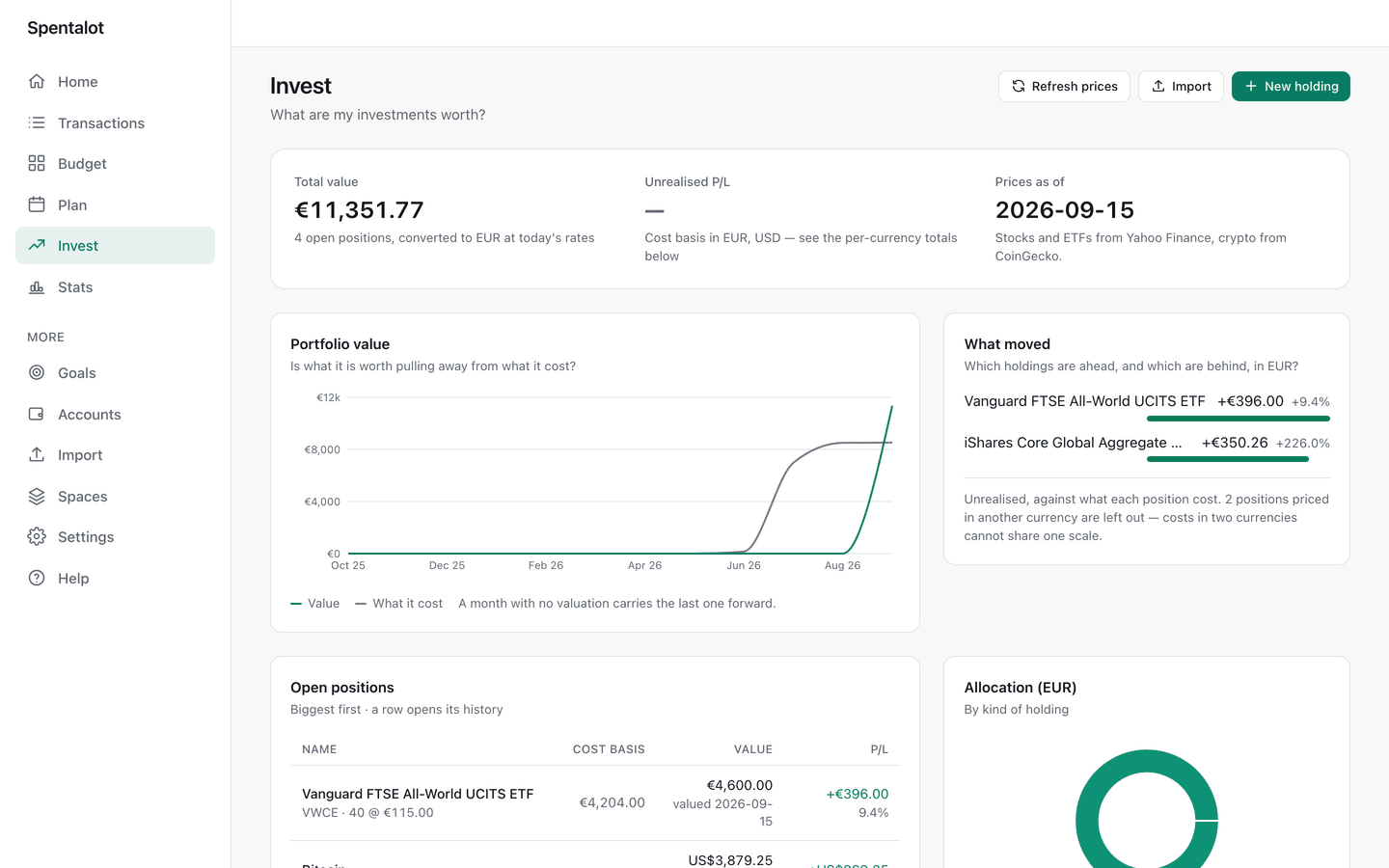The height and width of the screenshot is (868, 1389).
Task: Click the Vanguard FTSE All-World name in What moved
Action: click(x=1085, y=401)
